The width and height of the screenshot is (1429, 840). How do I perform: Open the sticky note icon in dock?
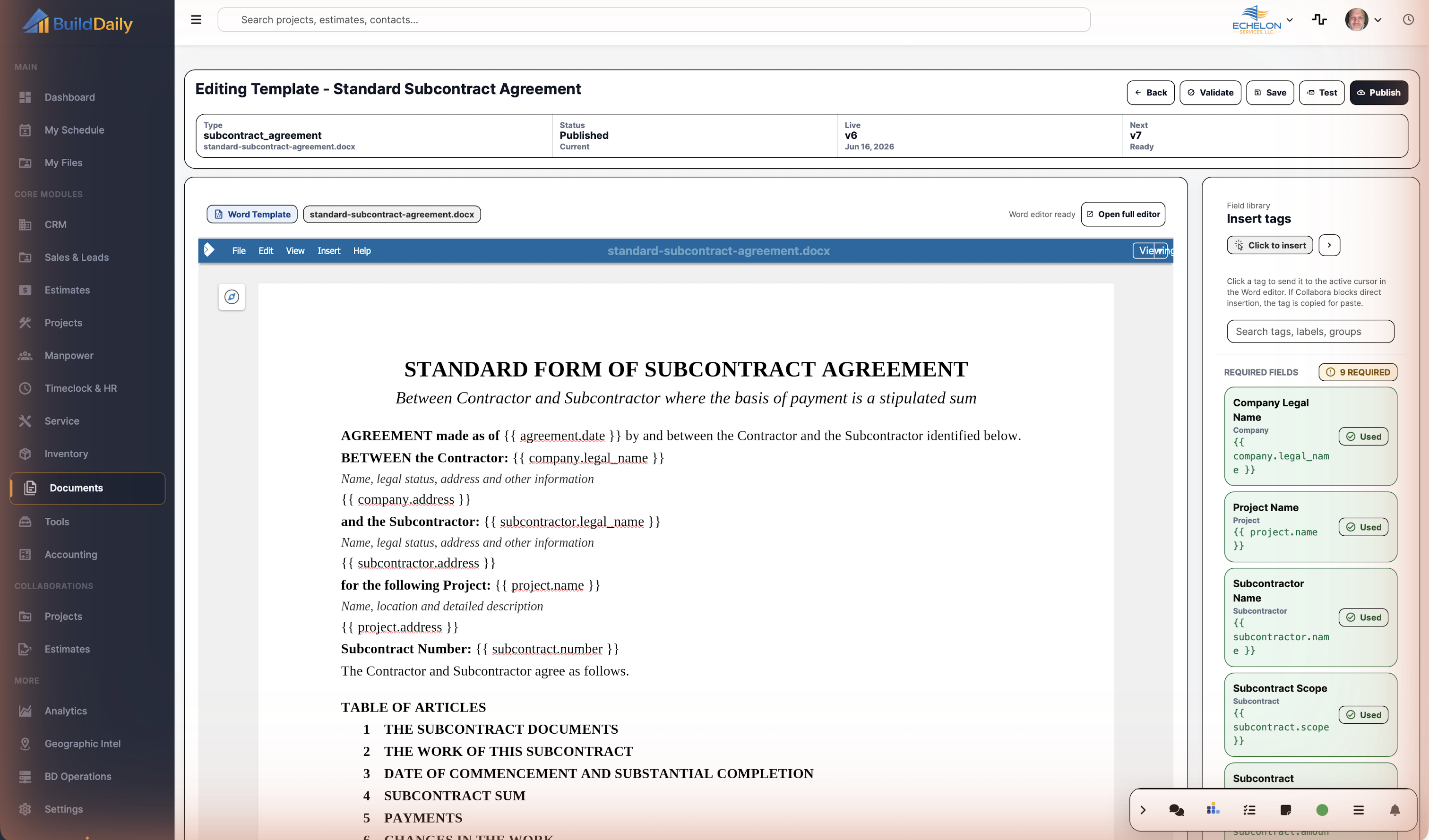coord(1285,810)
